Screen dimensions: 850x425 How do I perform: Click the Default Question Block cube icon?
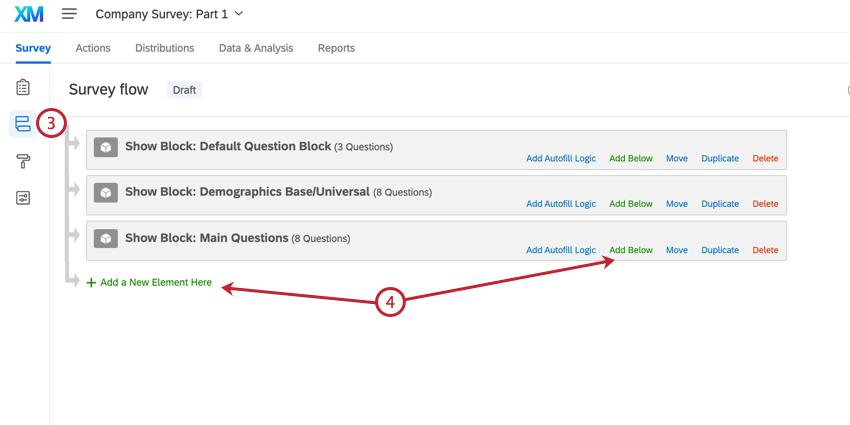(106, 147)
